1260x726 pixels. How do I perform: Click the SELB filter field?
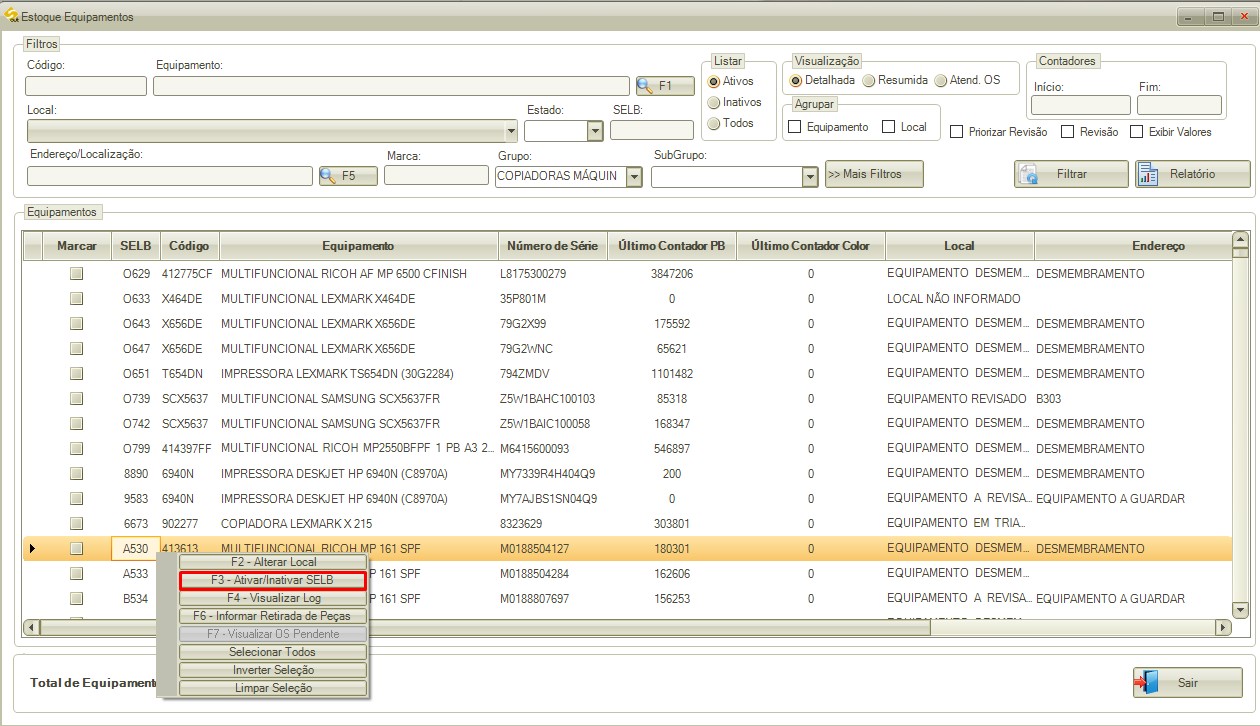coord(652,130)
